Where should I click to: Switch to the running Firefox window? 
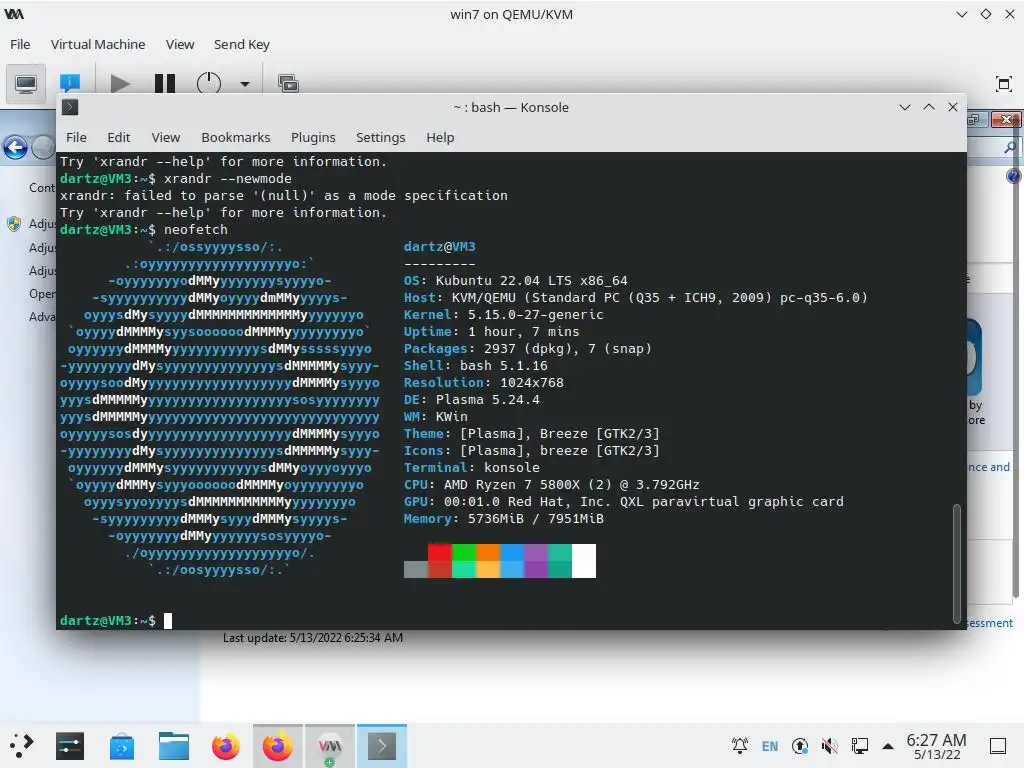pos(278,746)
